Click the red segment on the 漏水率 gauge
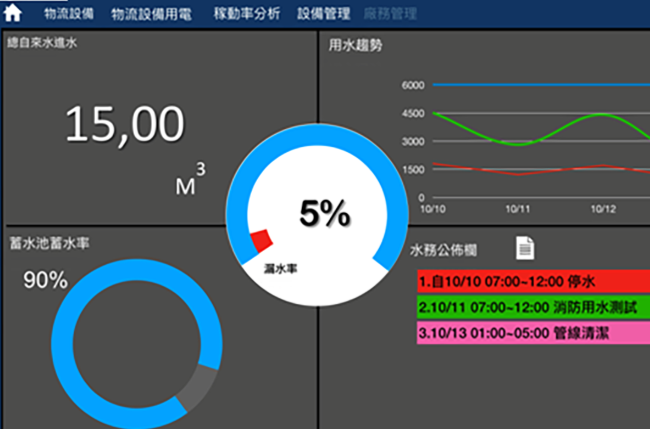This screenshot has width=650, height=429. click(262, 240)
